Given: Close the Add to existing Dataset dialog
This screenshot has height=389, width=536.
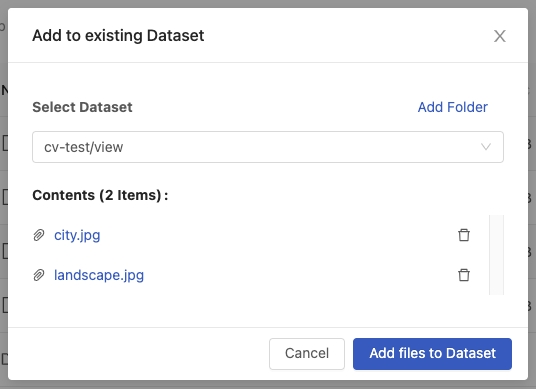Looking at the screenshot, I should pyautogui.click(x=499, y=36).
